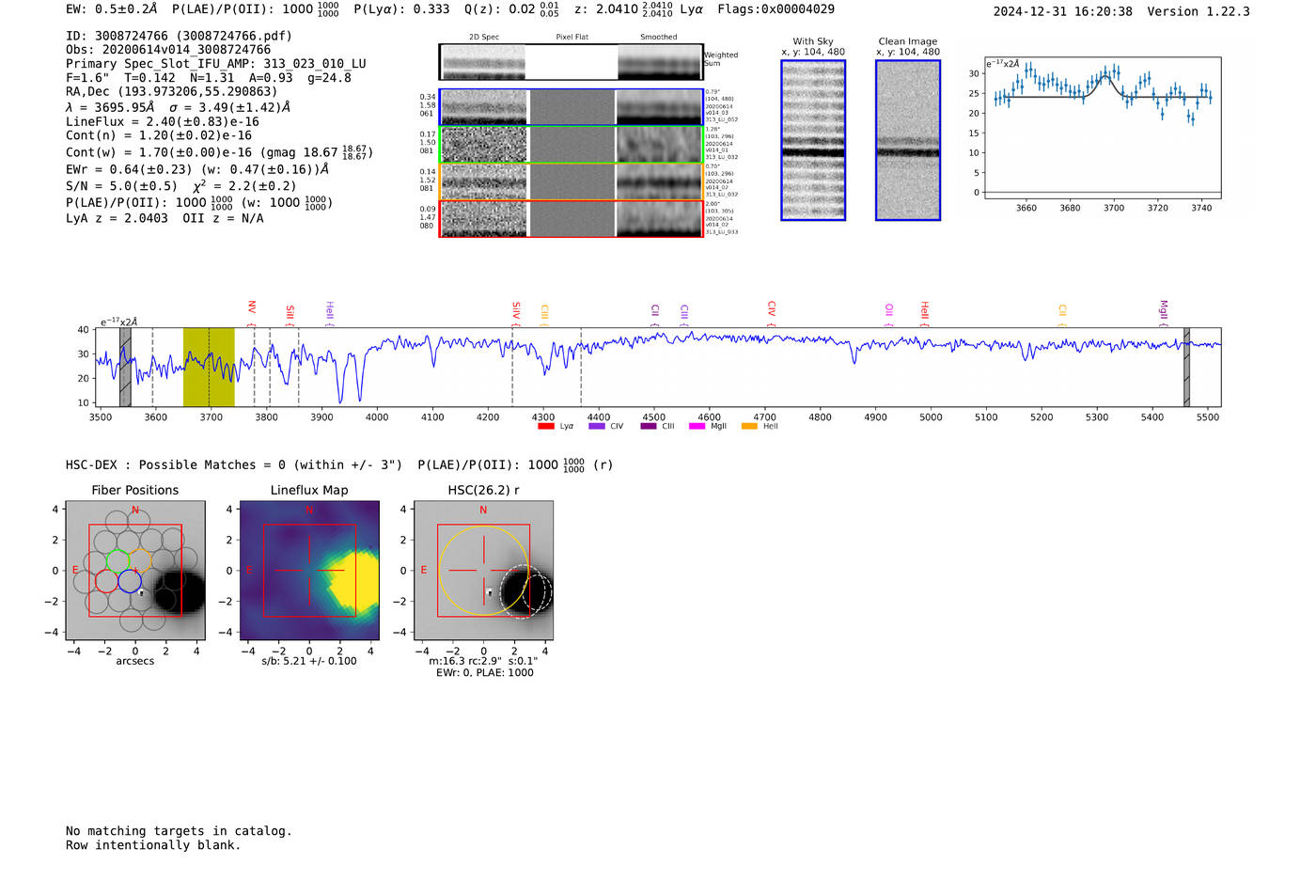The height and width of the screenshot is (896, 1316).
Task: Click the SiII line marker near 3850
Action: (290, 315)
